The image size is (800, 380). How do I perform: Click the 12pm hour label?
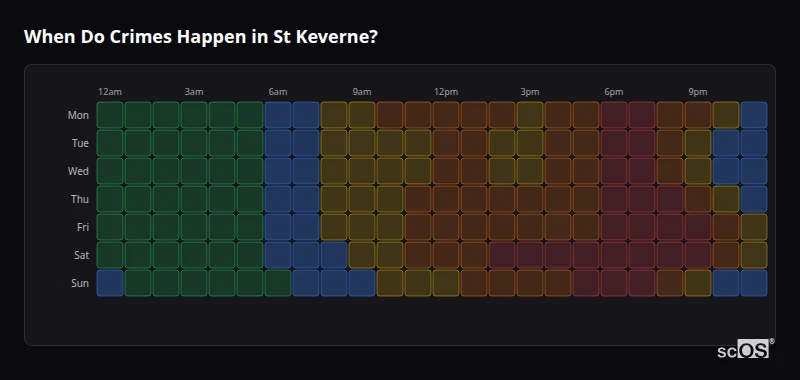(446, 92)
